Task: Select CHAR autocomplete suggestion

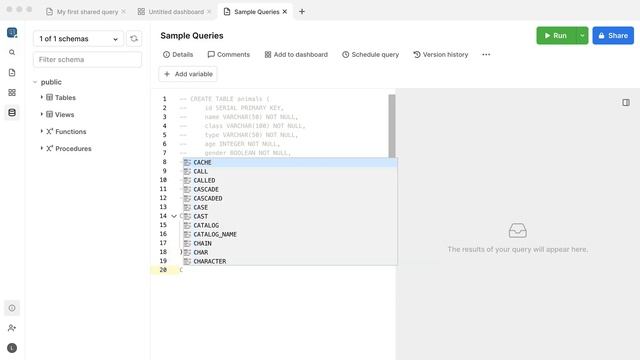Action: pyautogui.click(x=290, y=252)
